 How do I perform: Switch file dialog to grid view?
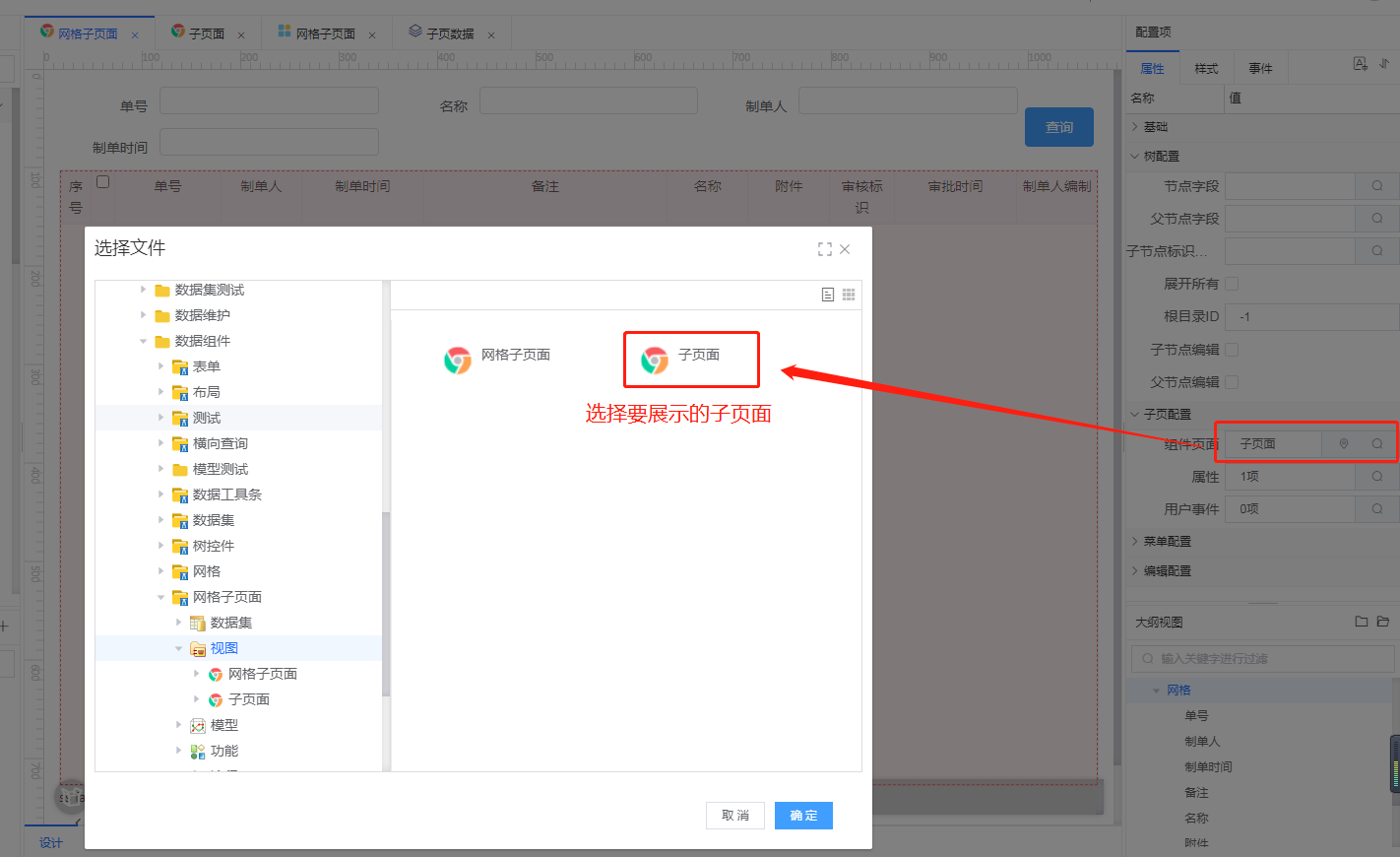coord(849,295)
